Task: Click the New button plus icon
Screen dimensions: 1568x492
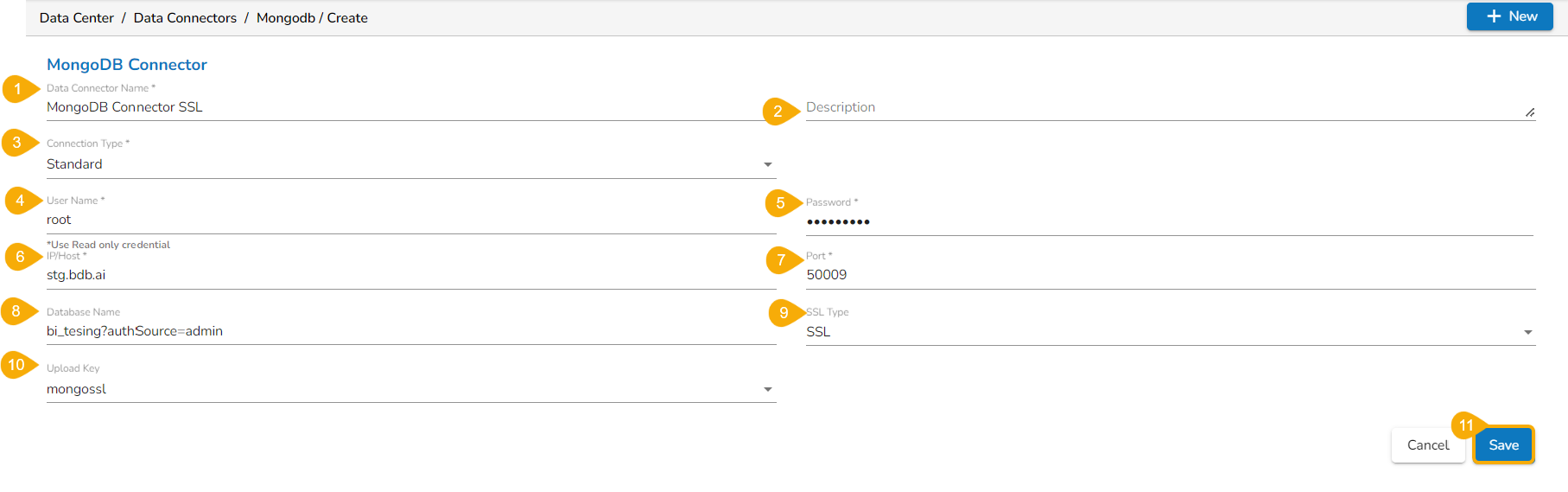Action: coord(1494,16)
